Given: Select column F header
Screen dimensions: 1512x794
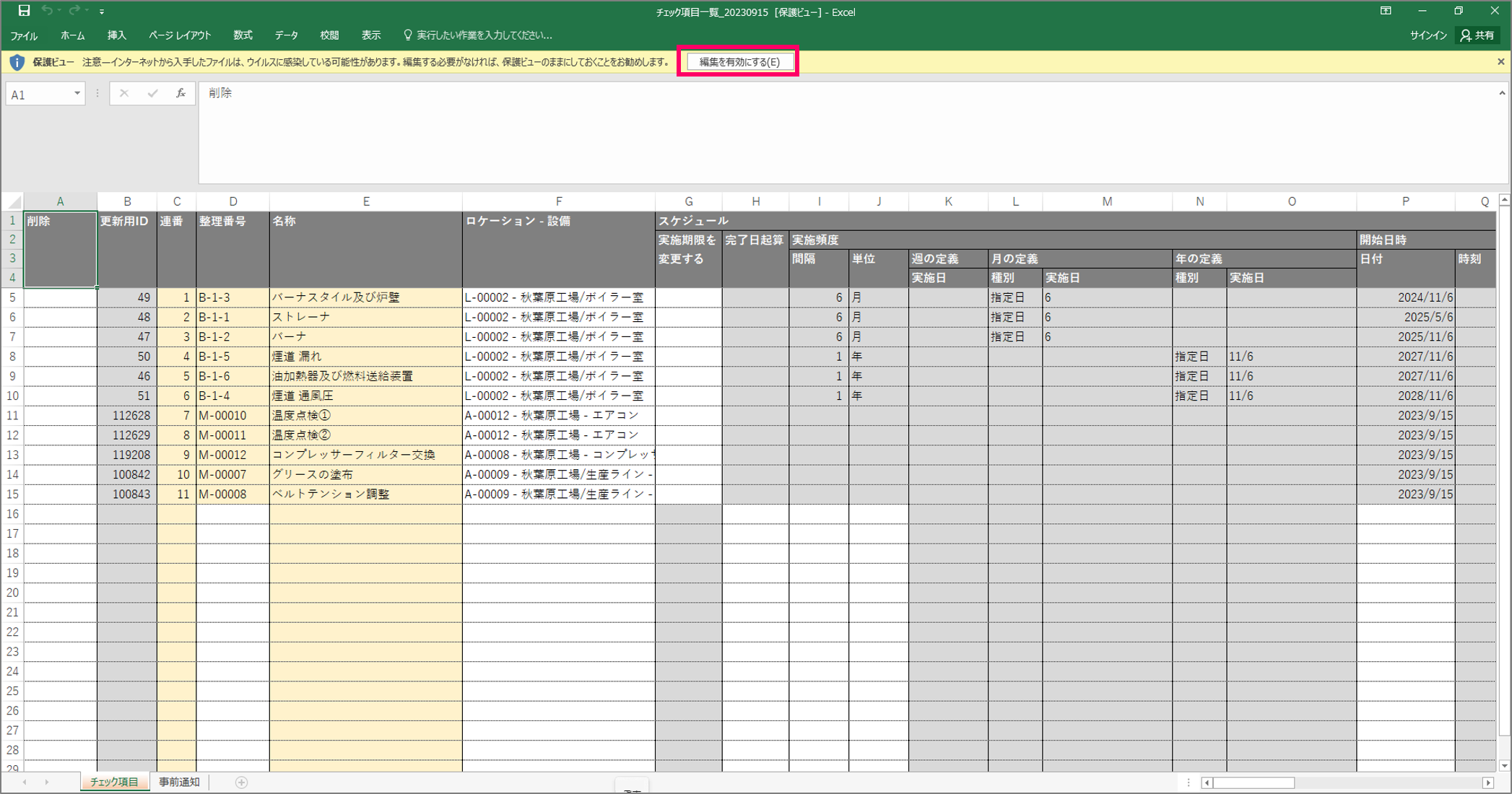Looking at the screenshot, I should [558, 202].
